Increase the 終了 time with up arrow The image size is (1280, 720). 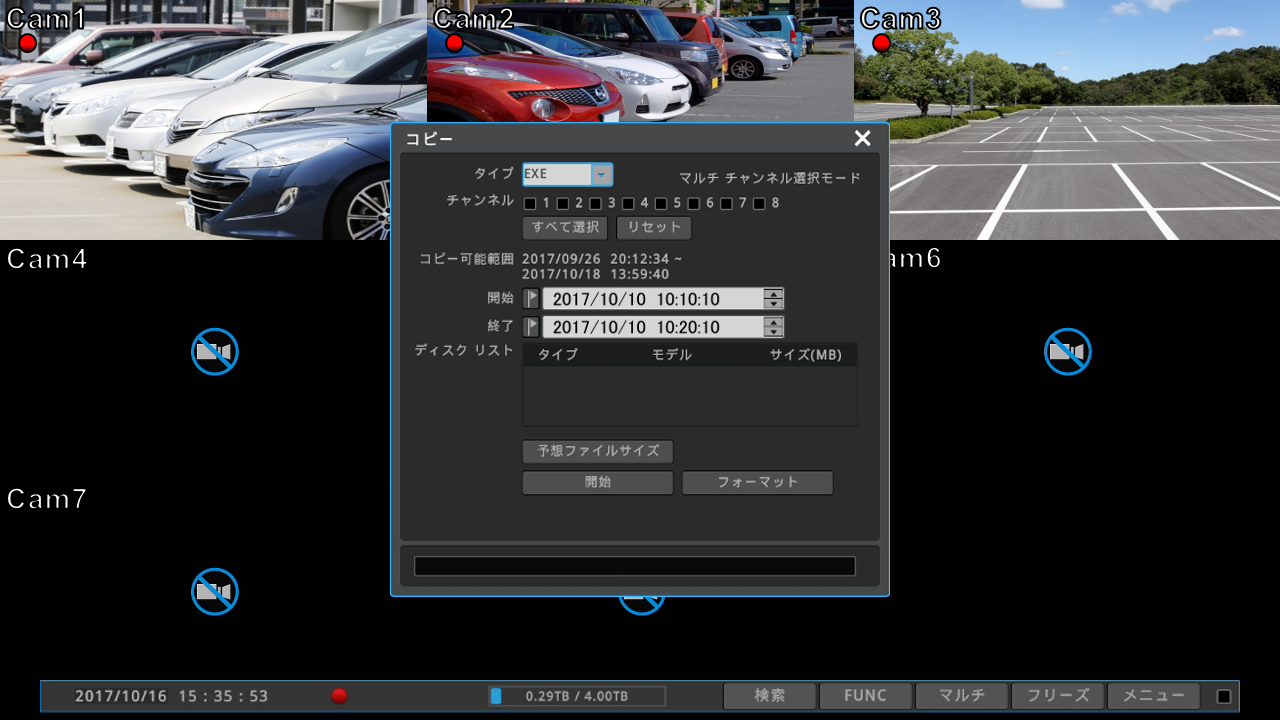tap(774, 322)
